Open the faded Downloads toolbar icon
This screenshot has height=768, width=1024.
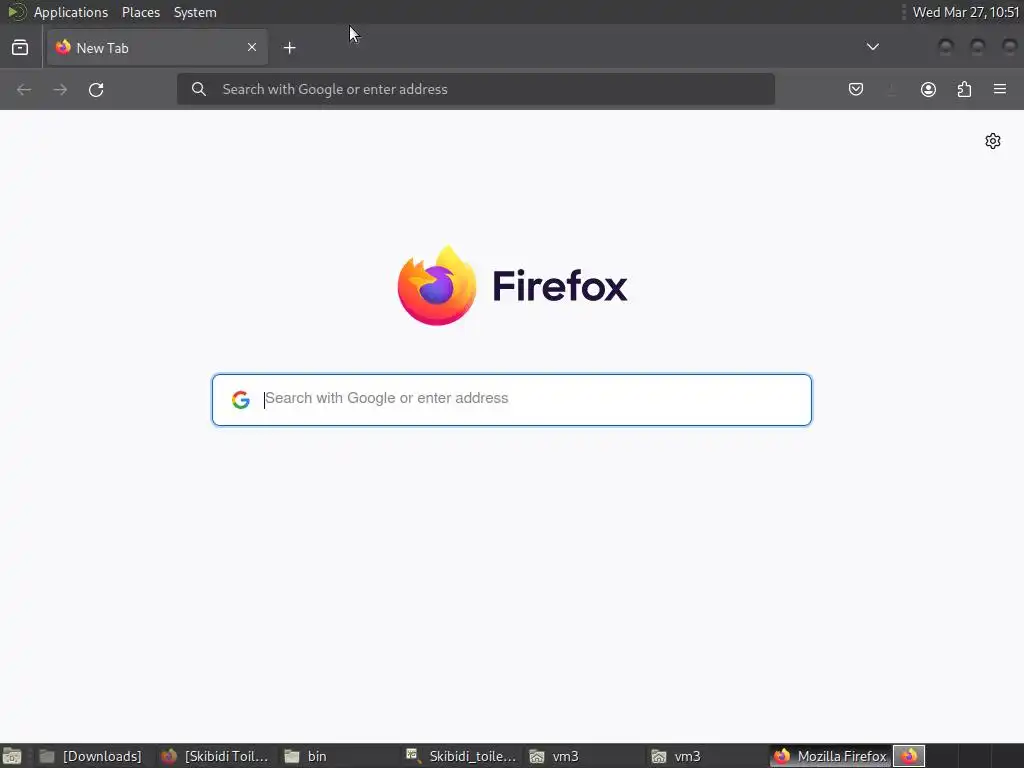892,89
